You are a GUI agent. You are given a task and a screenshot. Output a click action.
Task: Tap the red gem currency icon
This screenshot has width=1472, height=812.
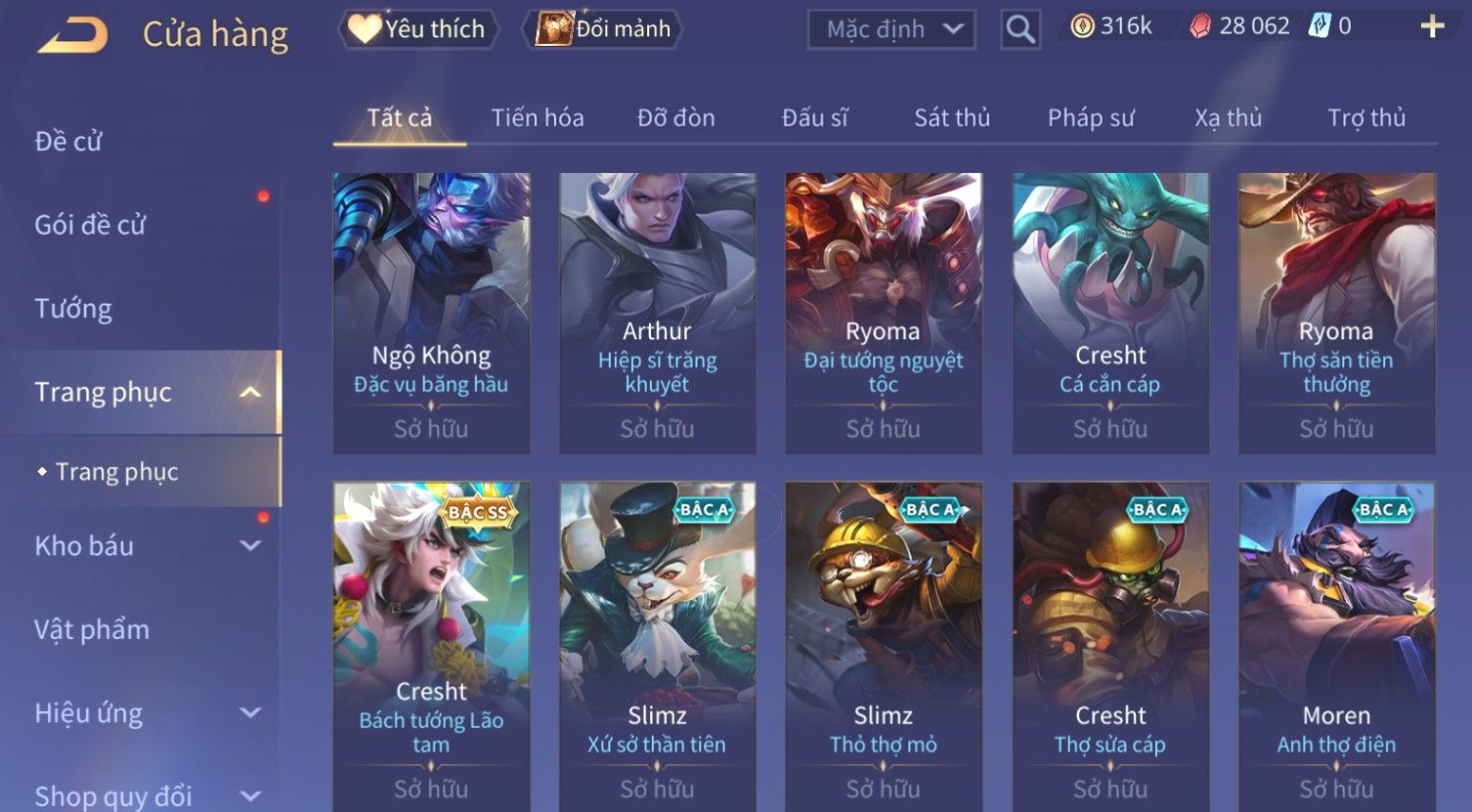(x=1199, y=26)
